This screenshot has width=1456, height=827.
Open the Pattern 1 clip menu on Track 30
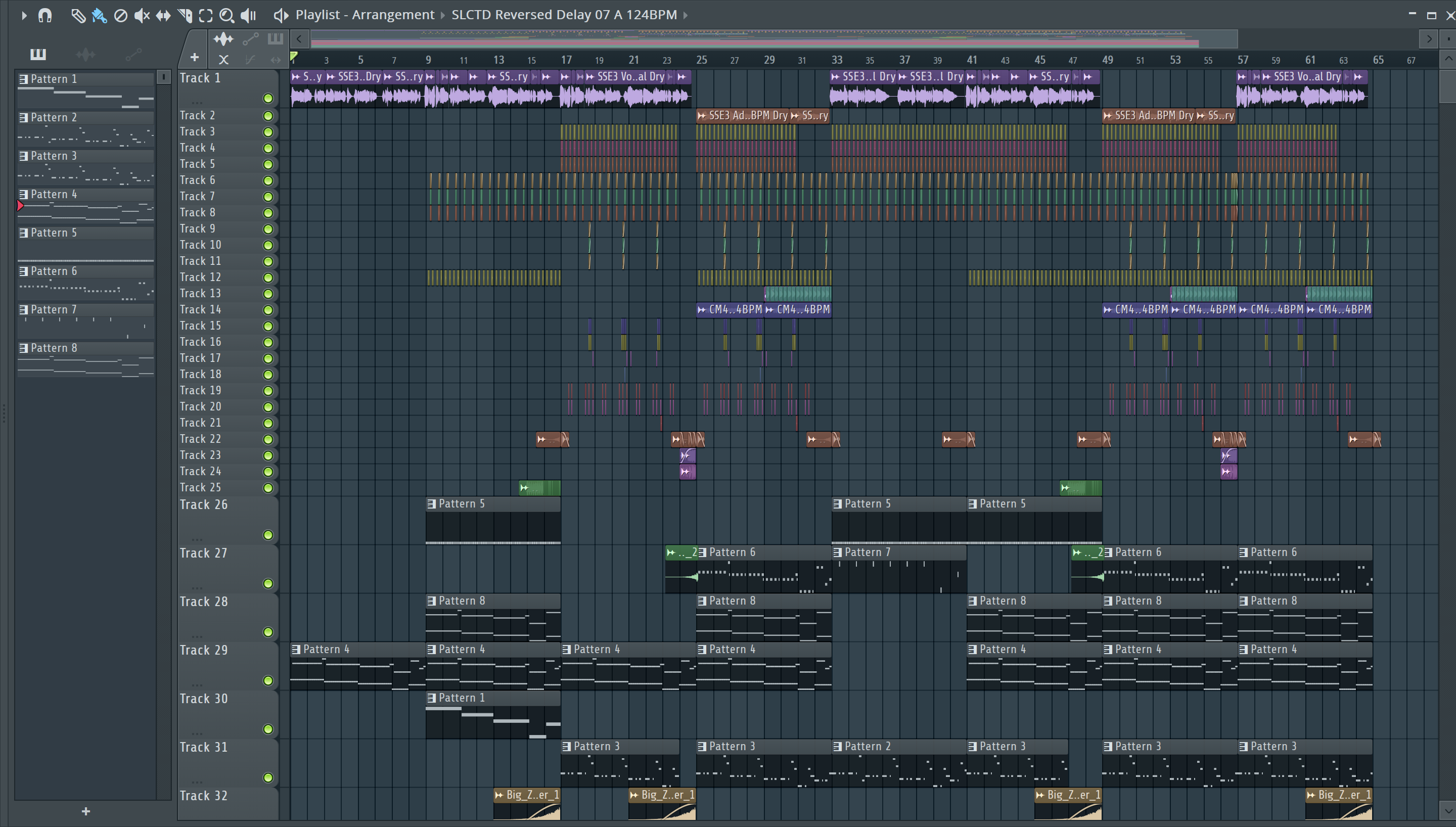tap(432, 698)
